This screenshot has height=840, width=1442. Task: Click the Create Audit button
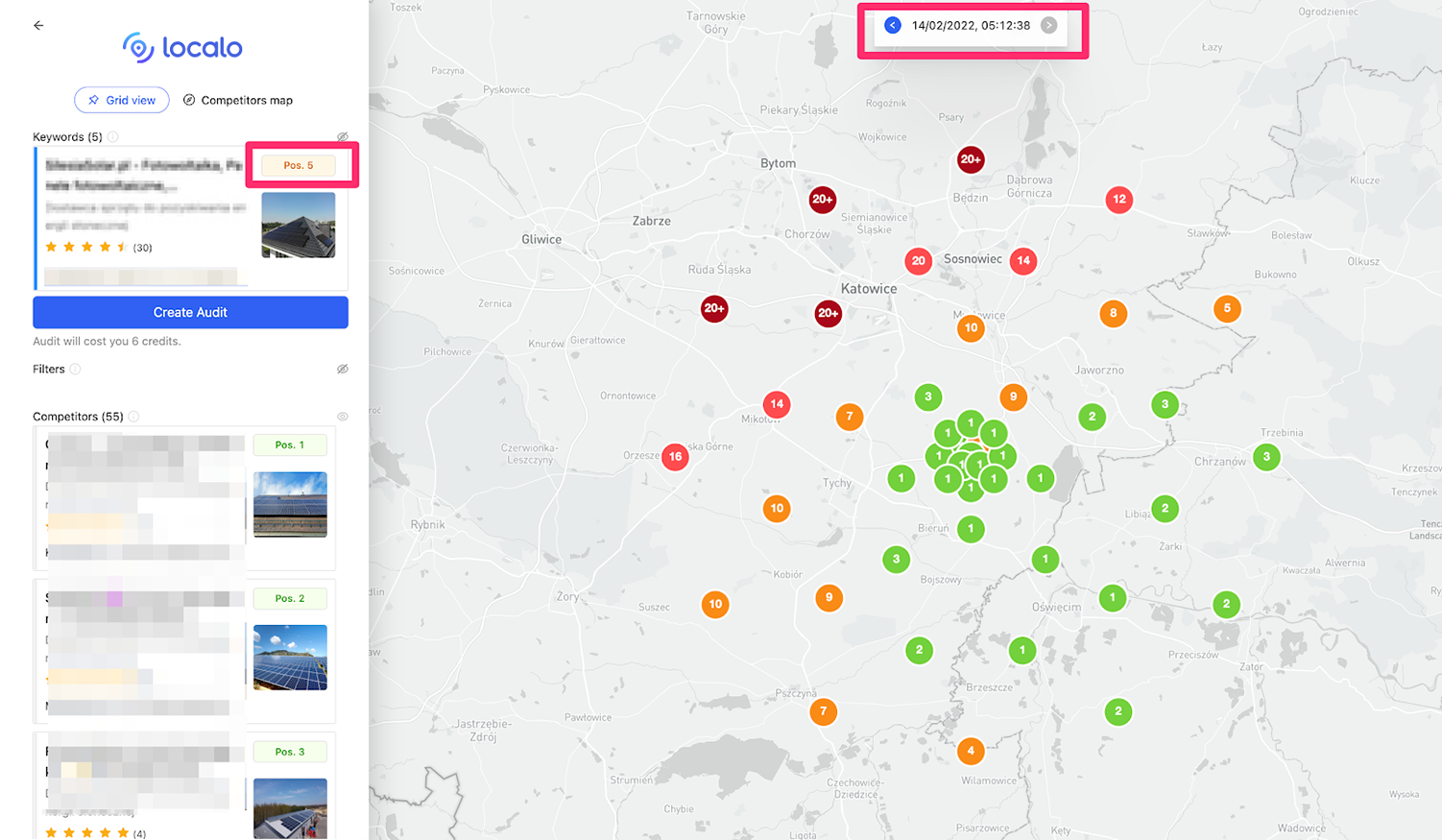tap(190, 312)
